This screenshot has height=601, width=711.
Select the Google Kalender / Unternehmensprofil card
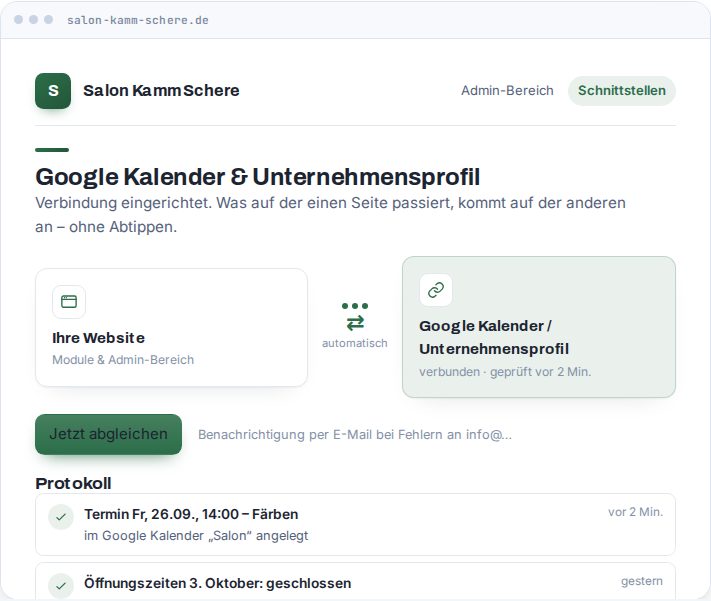[539, 327]
